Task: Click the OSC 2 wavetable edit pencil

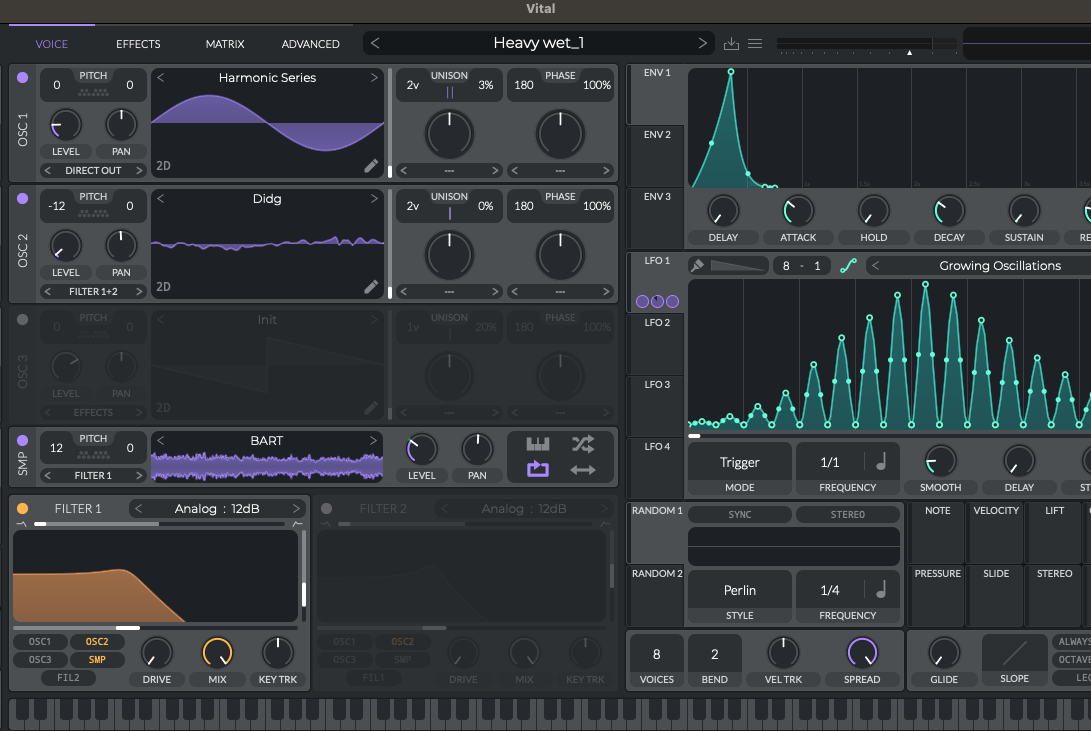Action: [371, 287]
